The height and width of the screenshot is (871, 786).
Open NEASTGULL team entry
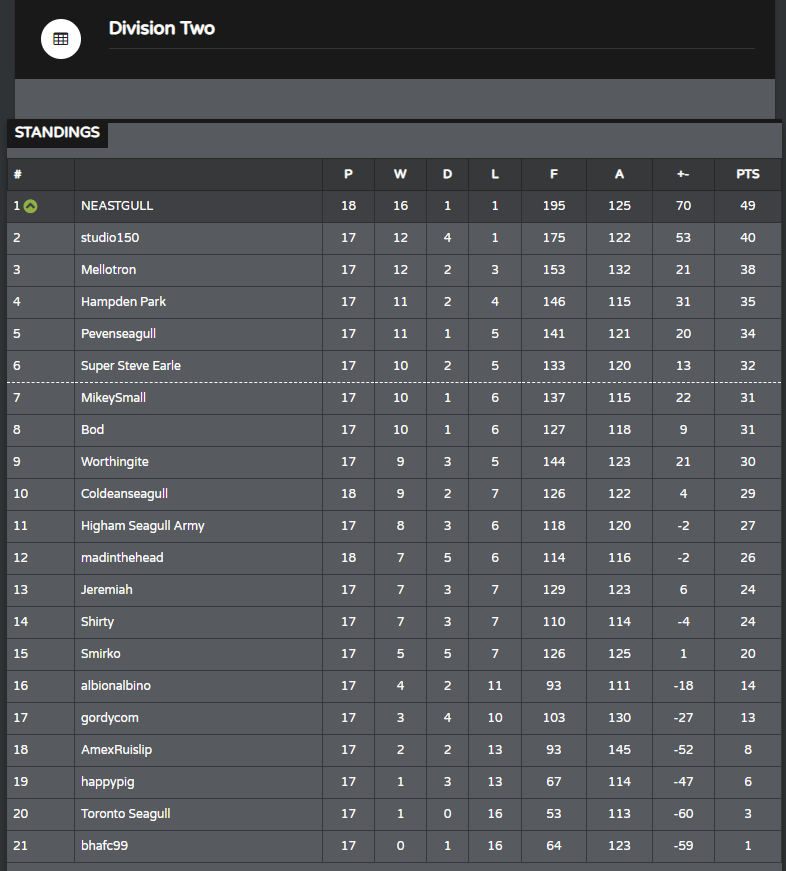tap(117, 206)
